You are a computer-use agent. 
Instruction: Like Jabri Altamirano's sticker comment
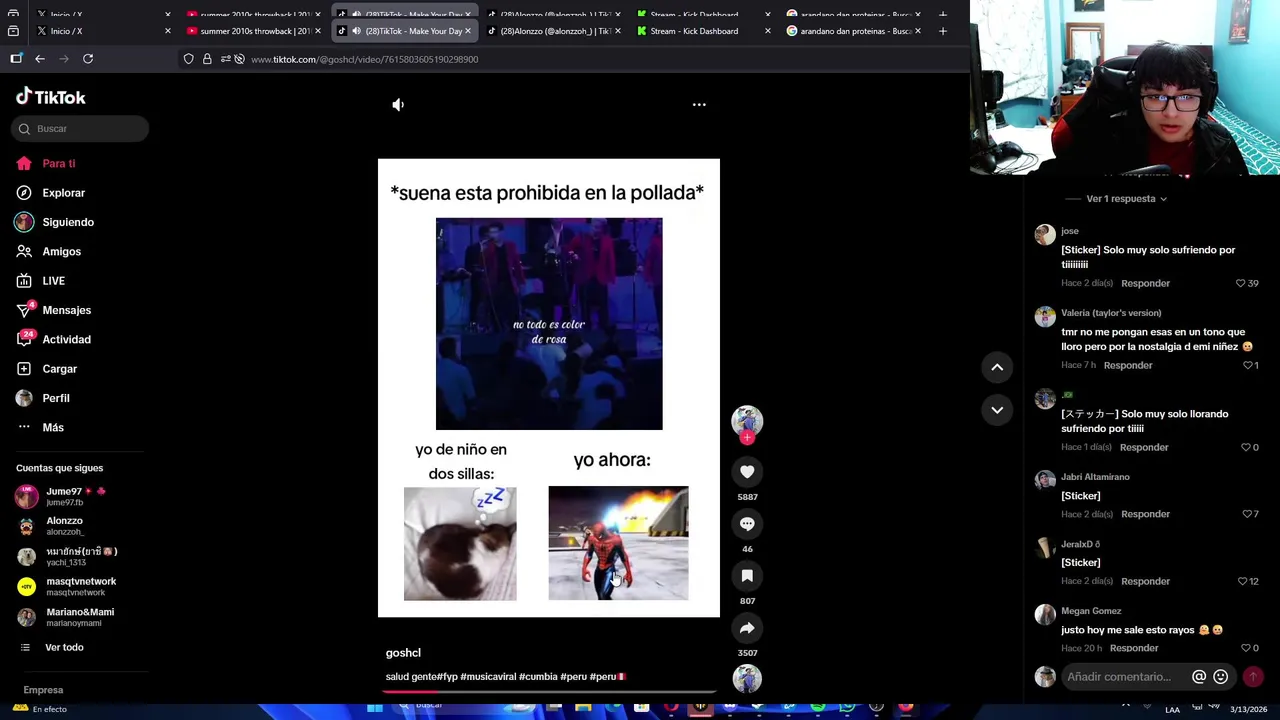[1247, 514]
